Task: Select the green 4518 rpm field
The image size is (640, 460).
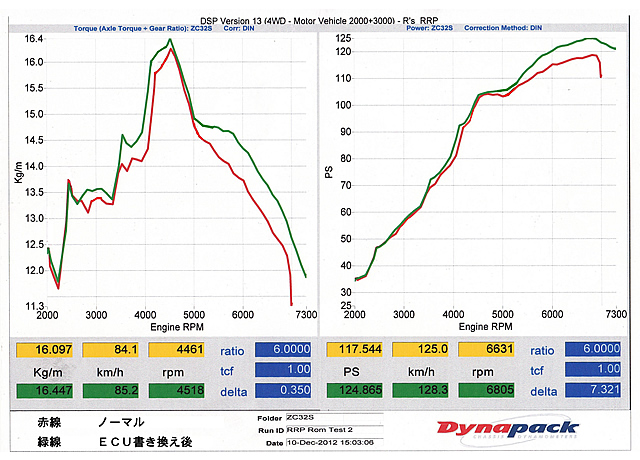Action: (176, 391)
